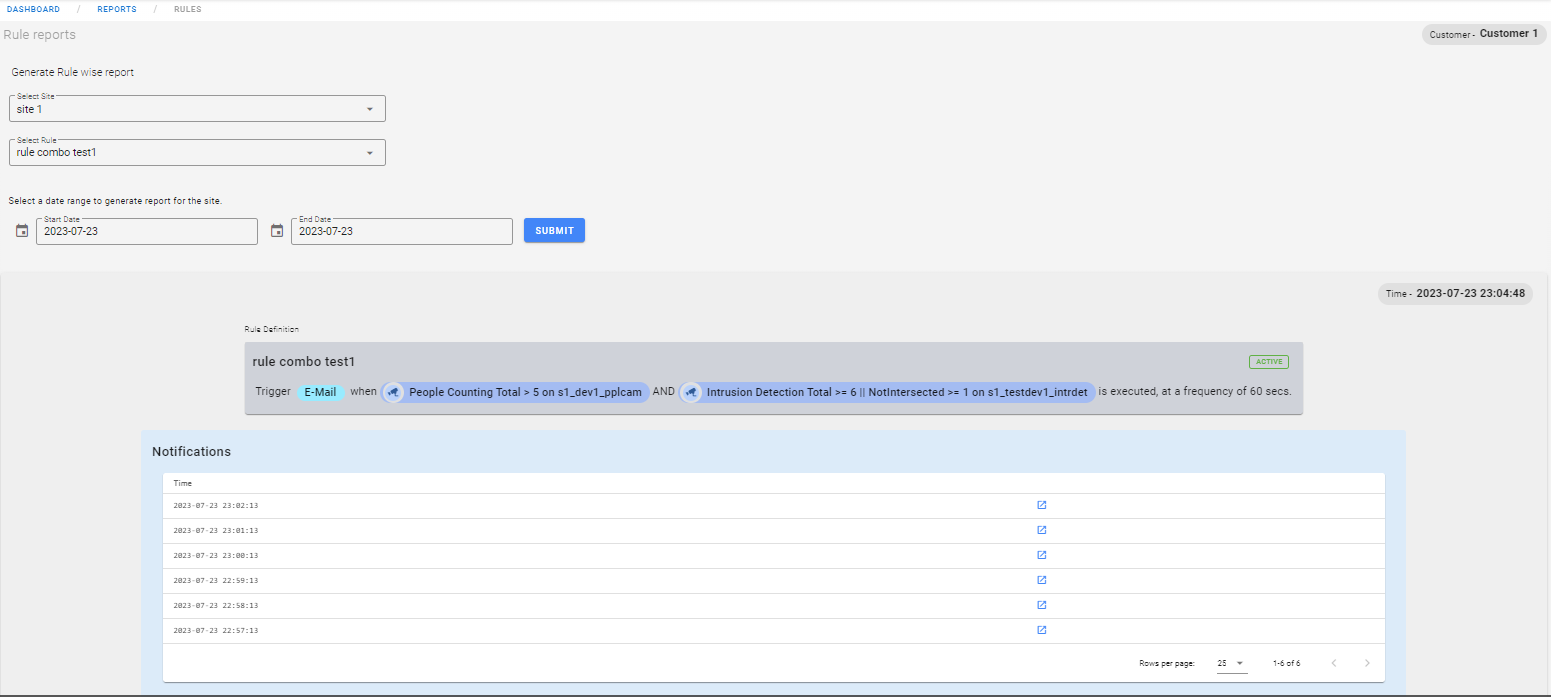Expand the Select Rule dropdown
Screen dimensions: 1551x697
(x=369, y=153)
